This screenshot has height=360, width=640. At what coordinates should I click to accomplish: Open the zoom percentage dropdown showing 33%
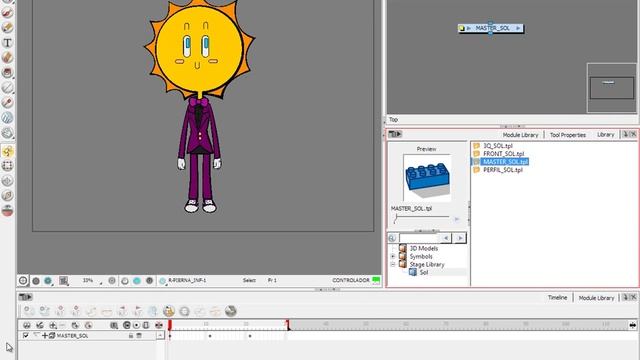92,280
